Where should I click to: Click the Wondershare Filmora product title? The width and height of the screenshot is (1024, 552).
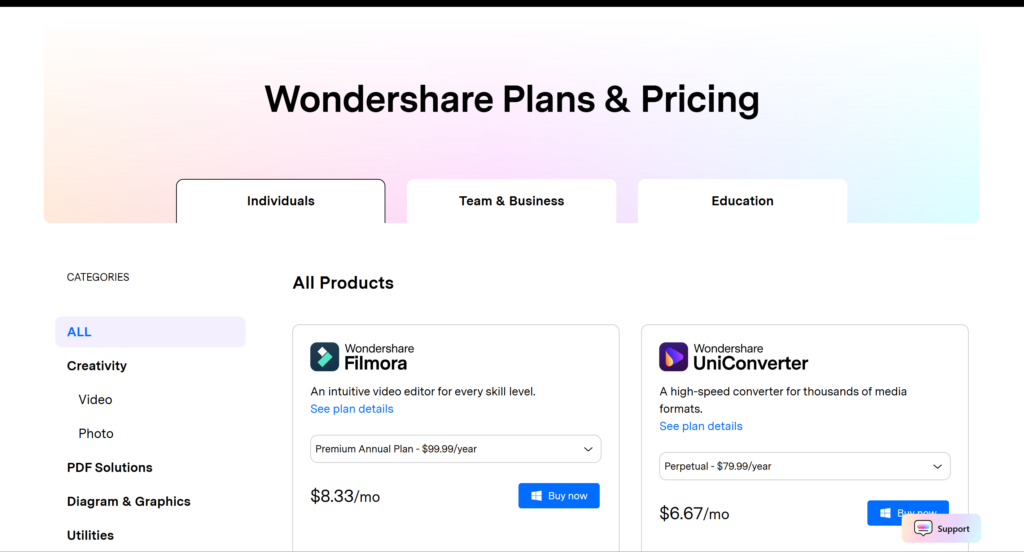coord(379,357)
